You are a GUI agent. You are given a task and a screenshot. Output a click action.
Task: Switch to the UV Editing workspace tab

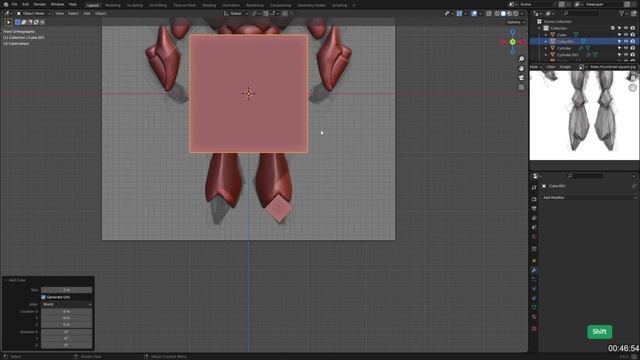click(x=158, y=5)
